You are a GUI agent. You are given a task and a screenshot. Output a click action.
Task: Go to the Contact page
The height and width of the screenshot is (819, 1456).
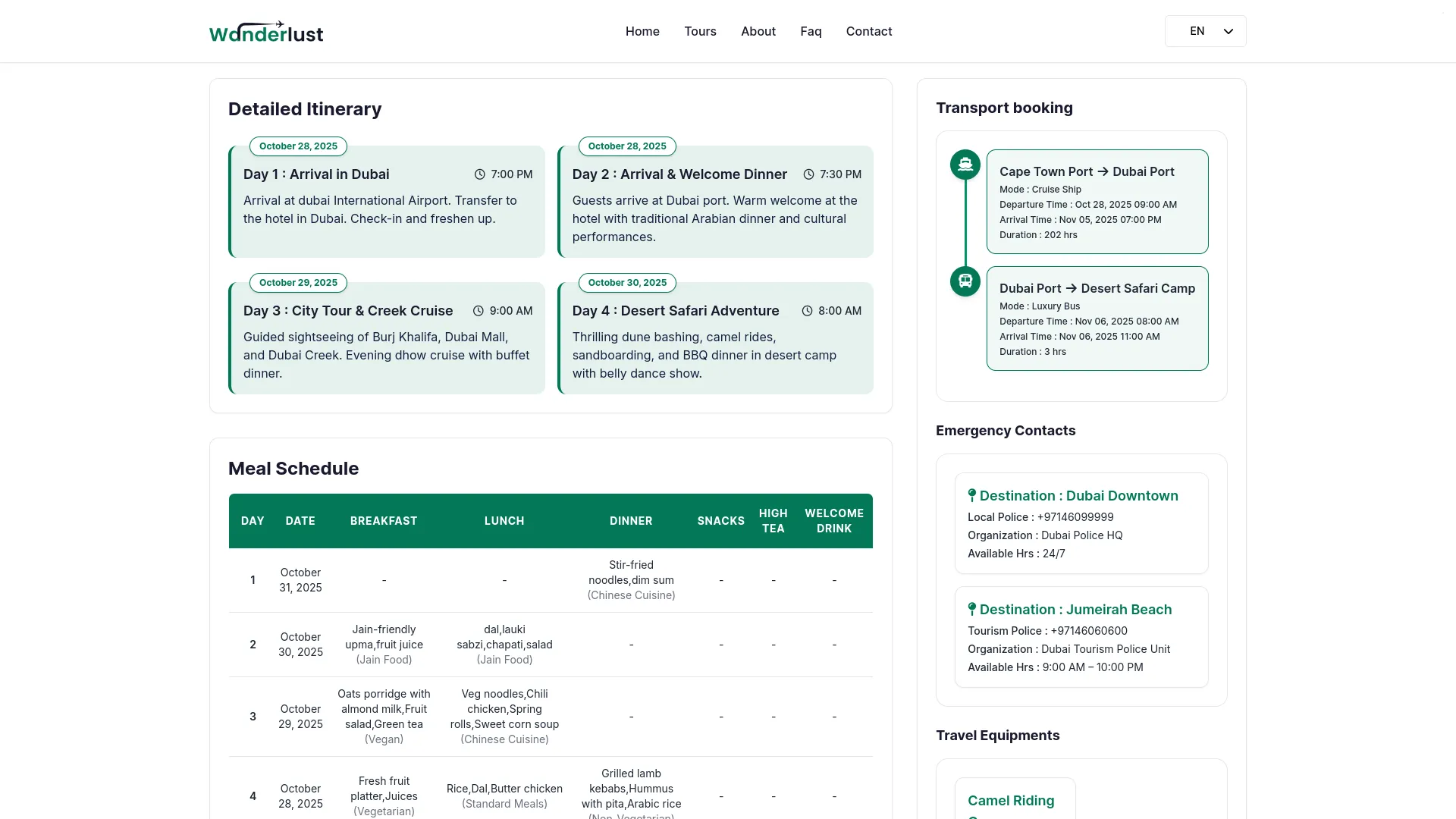(869, 31)
